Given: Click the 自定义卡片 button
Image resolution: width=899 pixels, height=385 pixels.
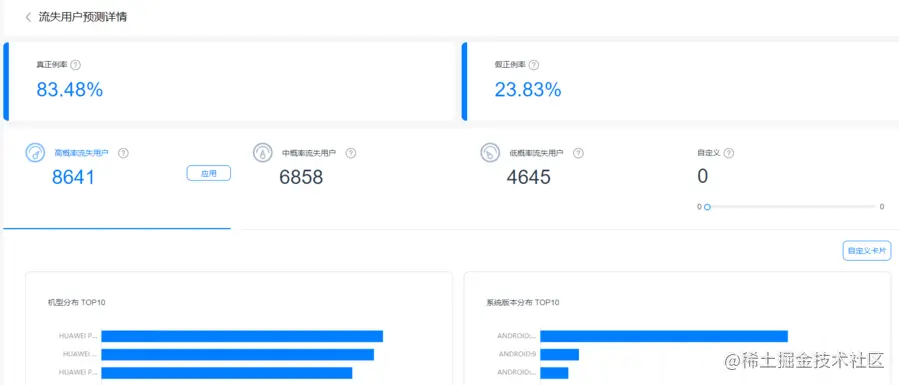Looking at the screenshot, I should 867,250.
